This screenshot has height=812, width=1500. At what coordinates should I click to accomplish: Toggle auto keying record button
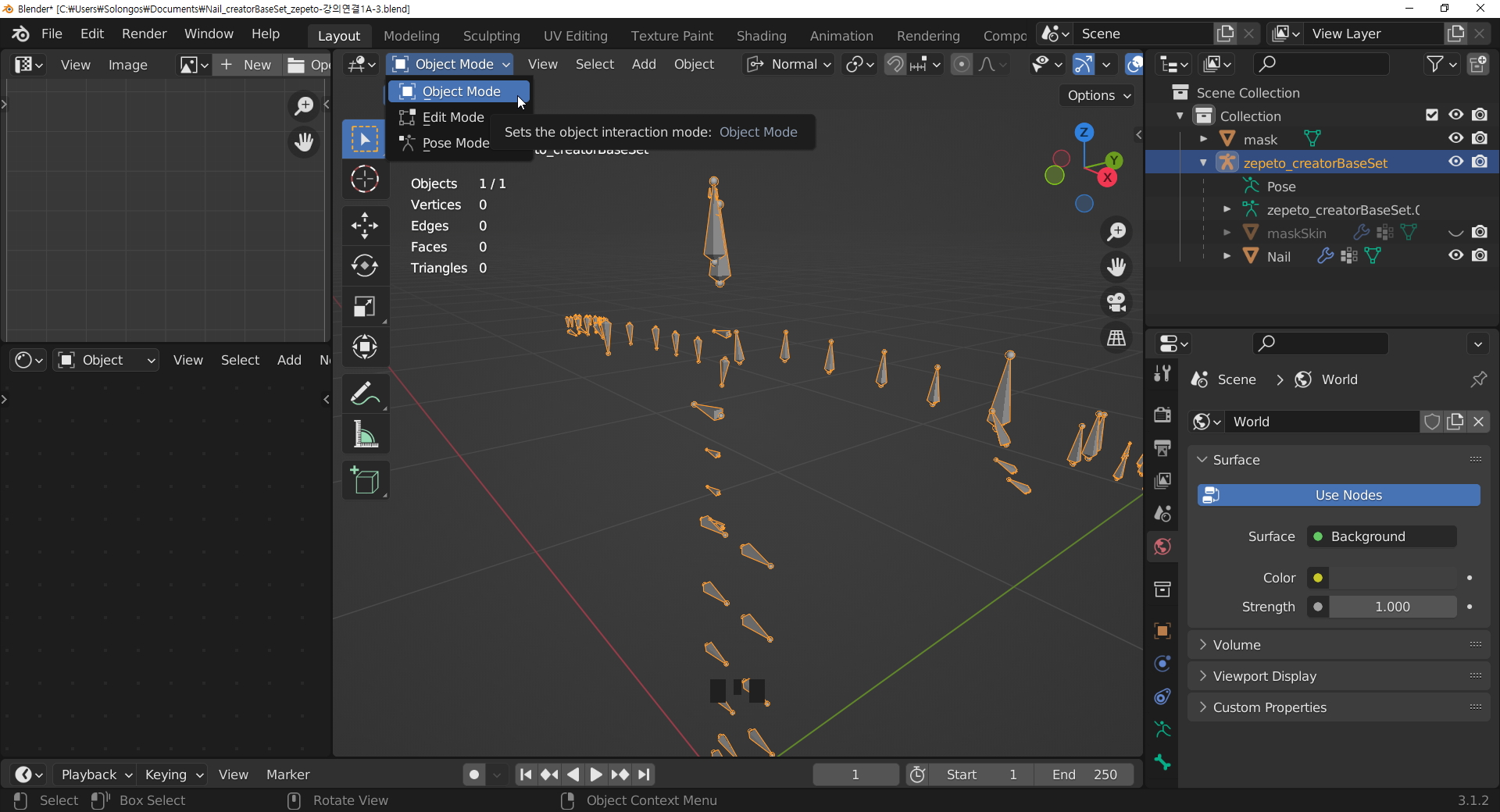(473, 775)
